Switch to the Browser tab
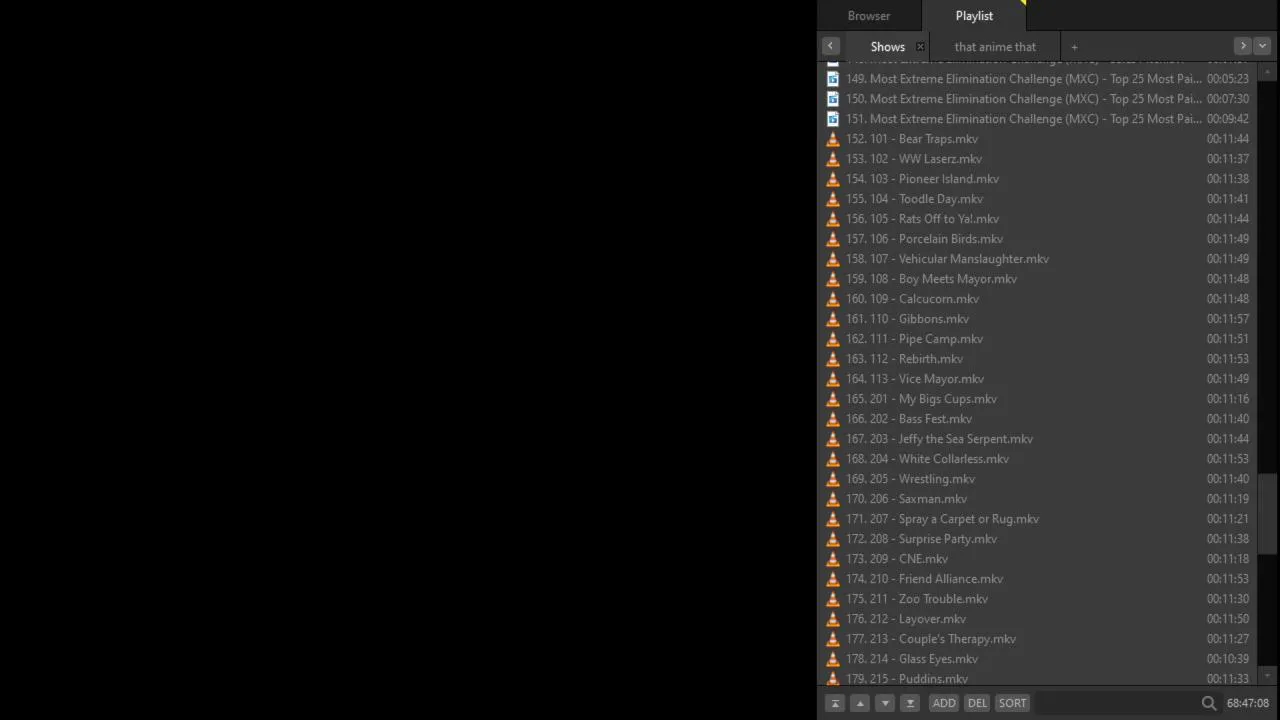Viewport: 1280px width, 720px height. (x=869, y=16)
